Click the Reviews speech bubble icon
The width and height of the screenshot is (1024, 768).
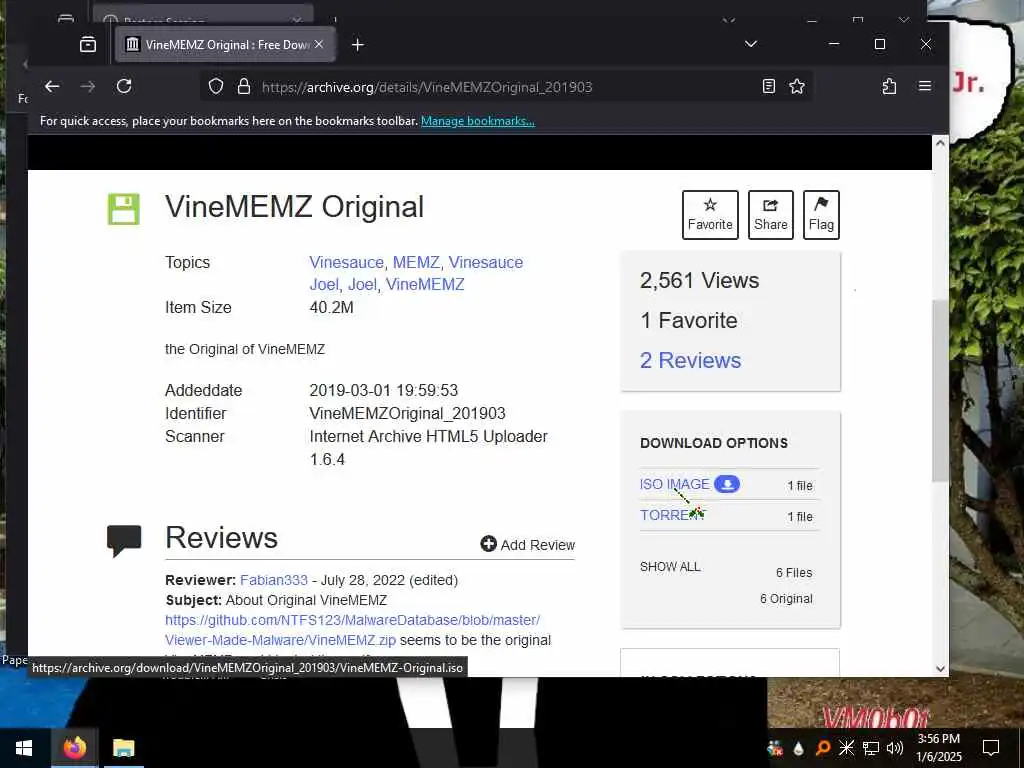pos(124,541)
